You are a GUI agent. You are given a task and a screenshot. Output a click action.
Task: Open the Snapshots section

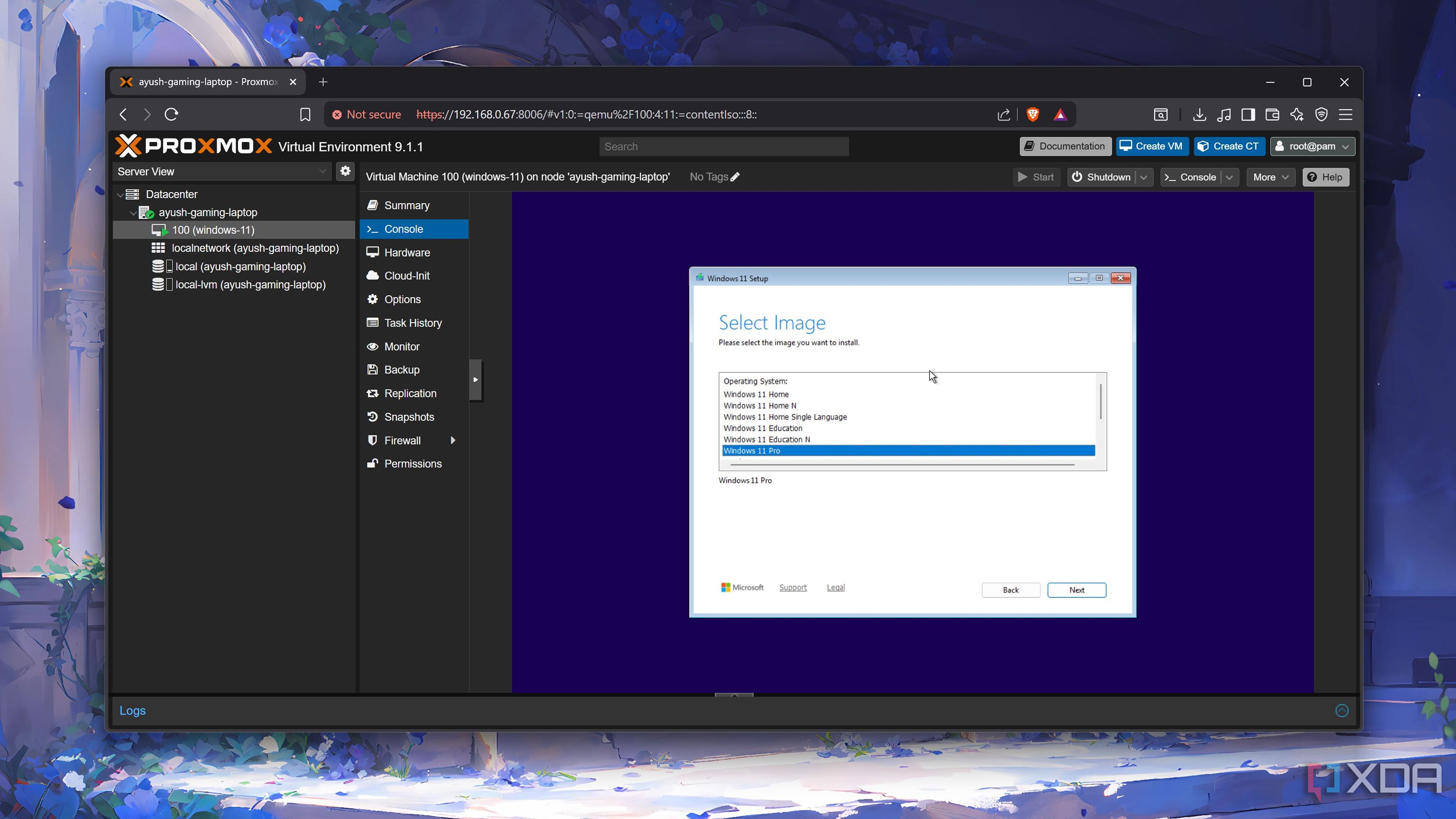pos(414,417)
